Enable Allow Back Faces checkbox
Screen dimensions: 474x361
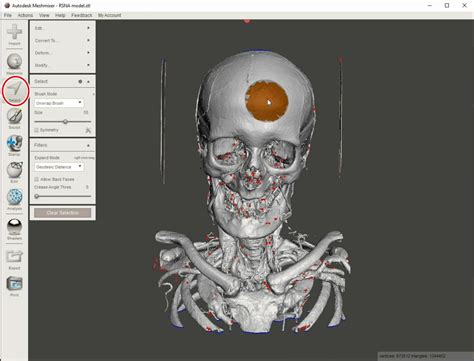(x=37, y=179)
